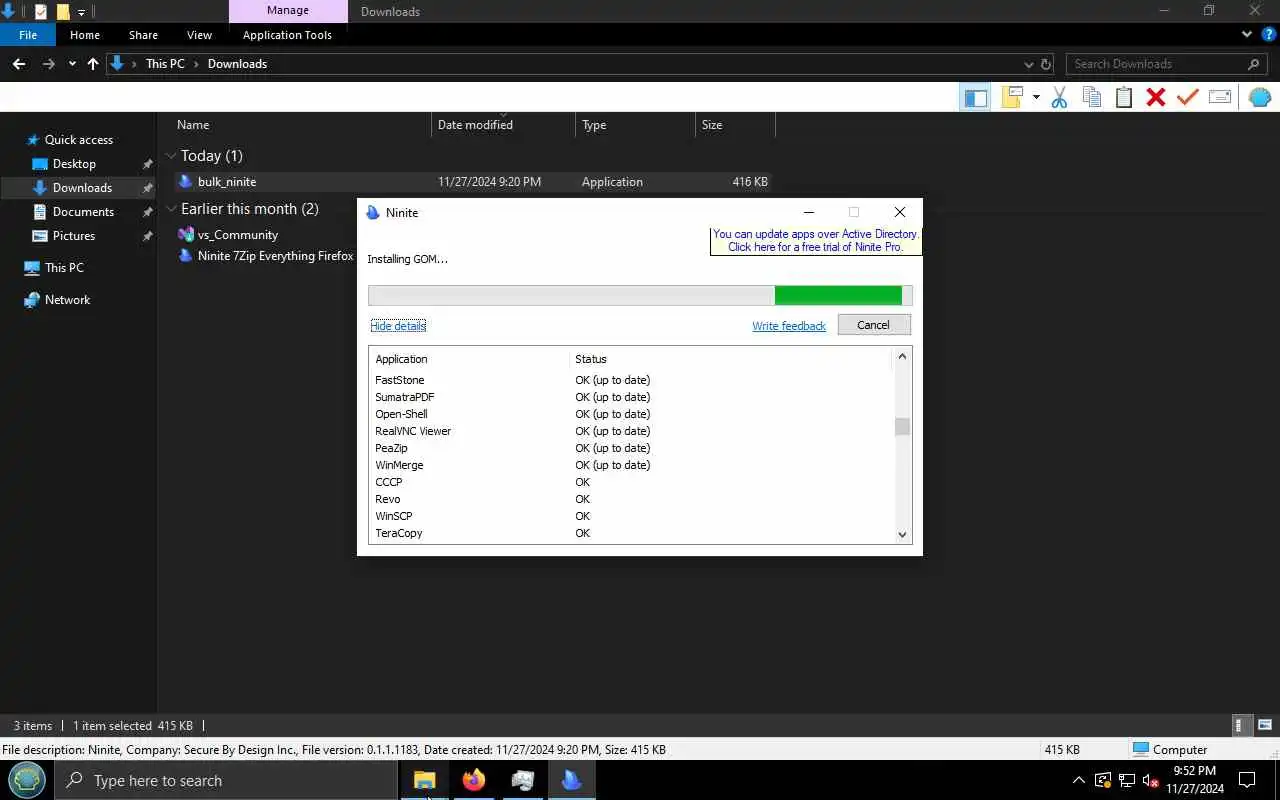Switch to the Home ribbon tab
The height and width of the screenshot is (800, 1280).
pyautogui.click(x=85, y=35)
